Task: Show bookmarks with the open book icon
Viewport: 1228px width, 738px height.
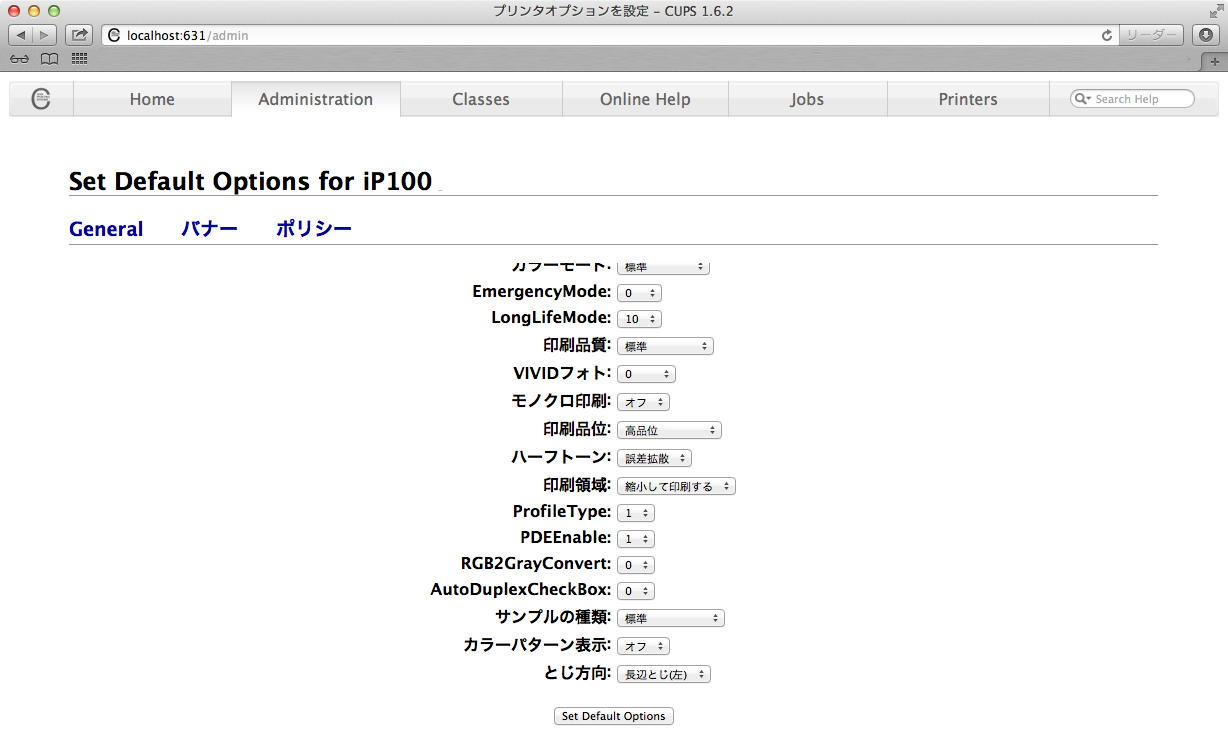Action: click(x=49, y=59)
